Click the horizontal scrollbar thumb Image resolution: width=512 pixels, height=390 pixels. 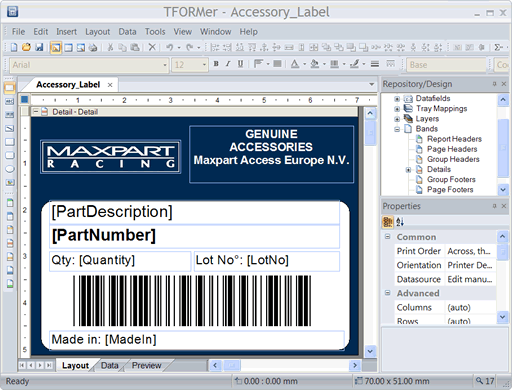tap(232, 365)
